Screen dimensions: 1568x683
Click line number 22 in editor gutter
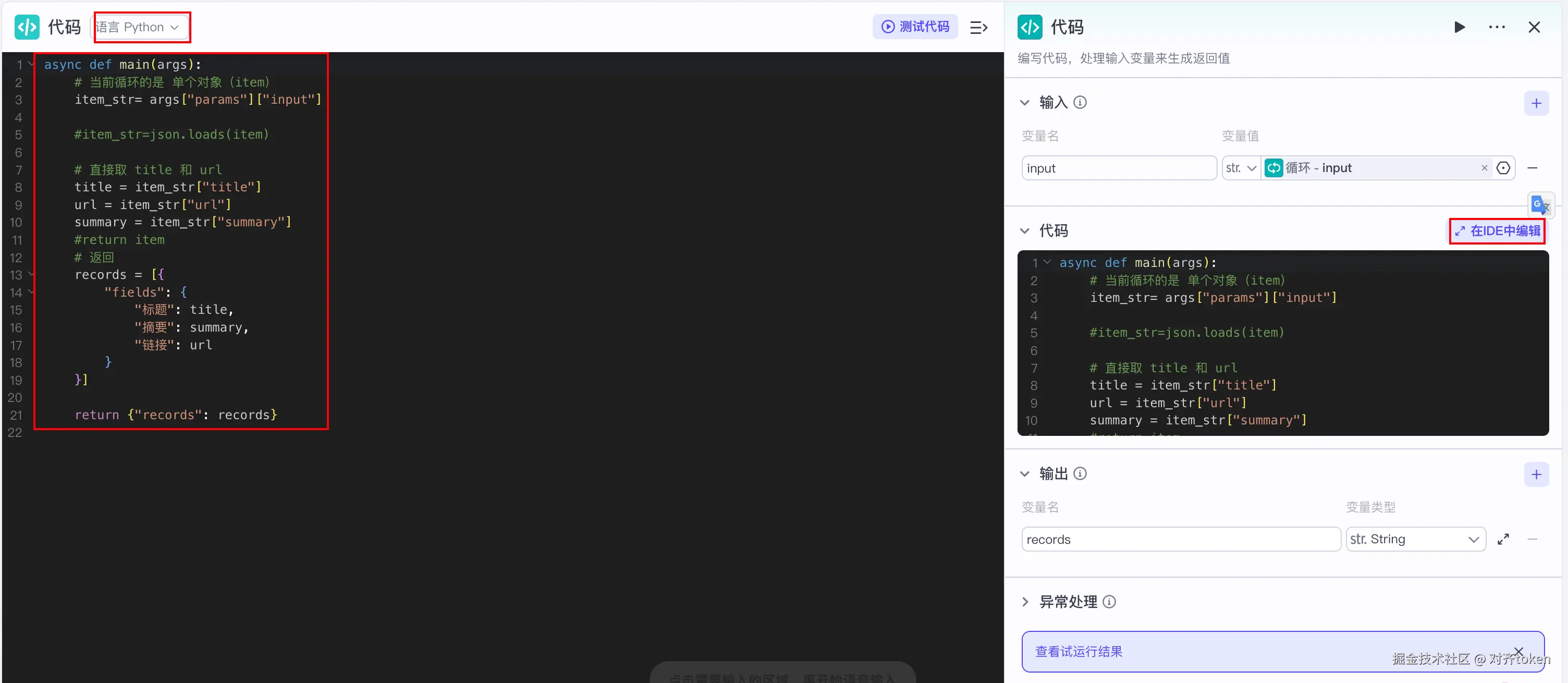click(x=15, y=433)
